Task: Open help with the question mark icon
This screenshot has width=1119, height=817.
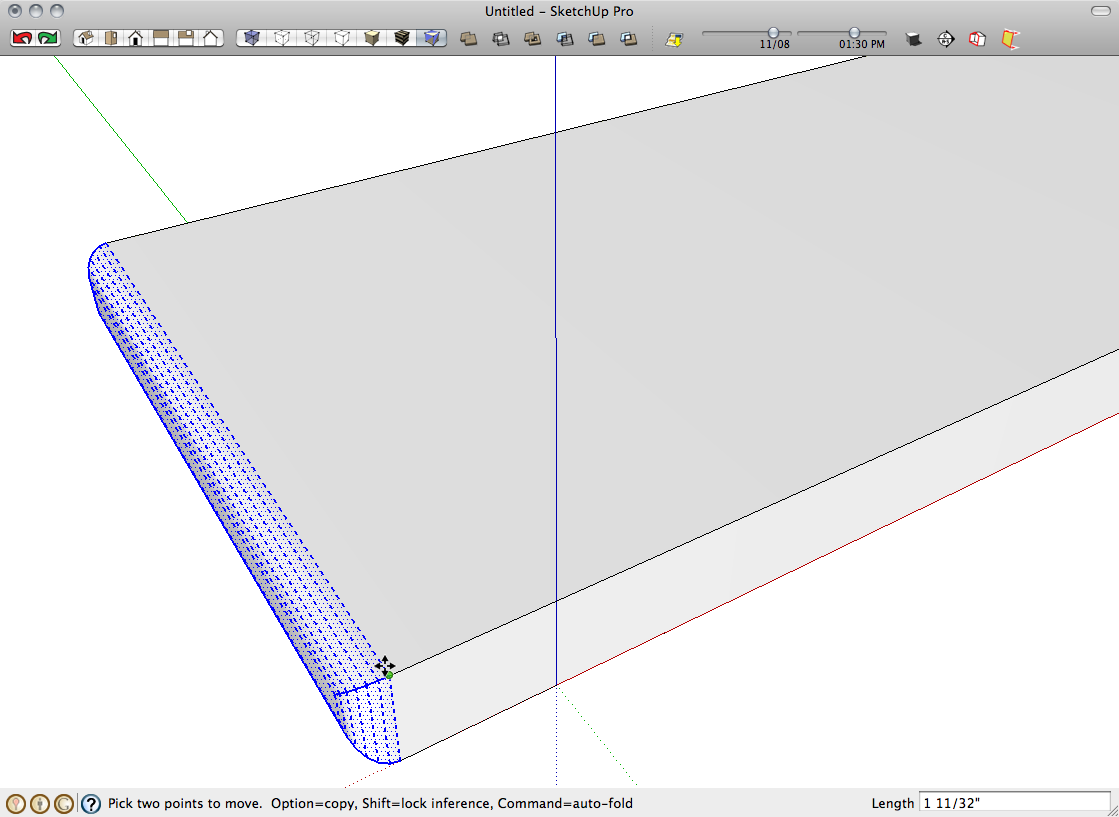Action: coord(91,803)
